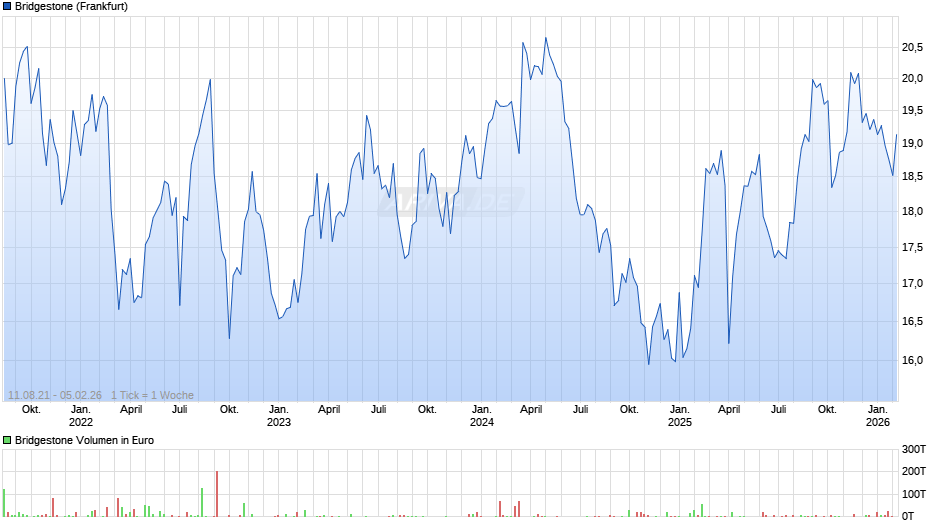
Task: Click the 17,5 price axis label
Action: 912,247
